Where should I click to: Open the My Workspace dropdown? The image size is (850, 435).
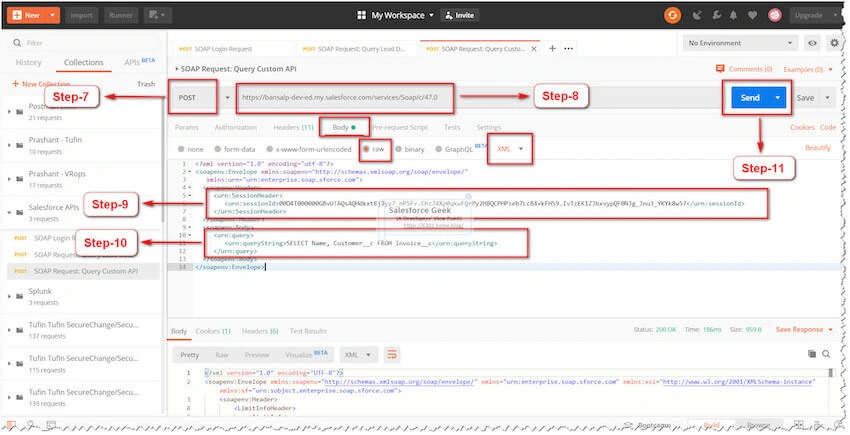[402, 15]
